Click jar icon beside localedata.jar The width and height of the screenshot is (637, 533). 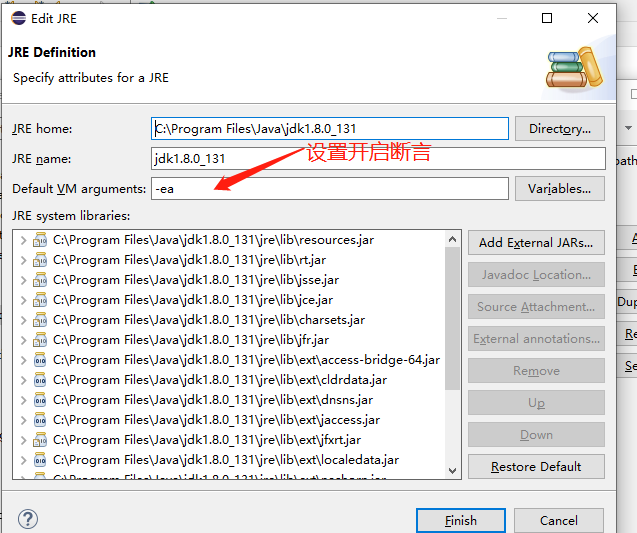(40, 460)
